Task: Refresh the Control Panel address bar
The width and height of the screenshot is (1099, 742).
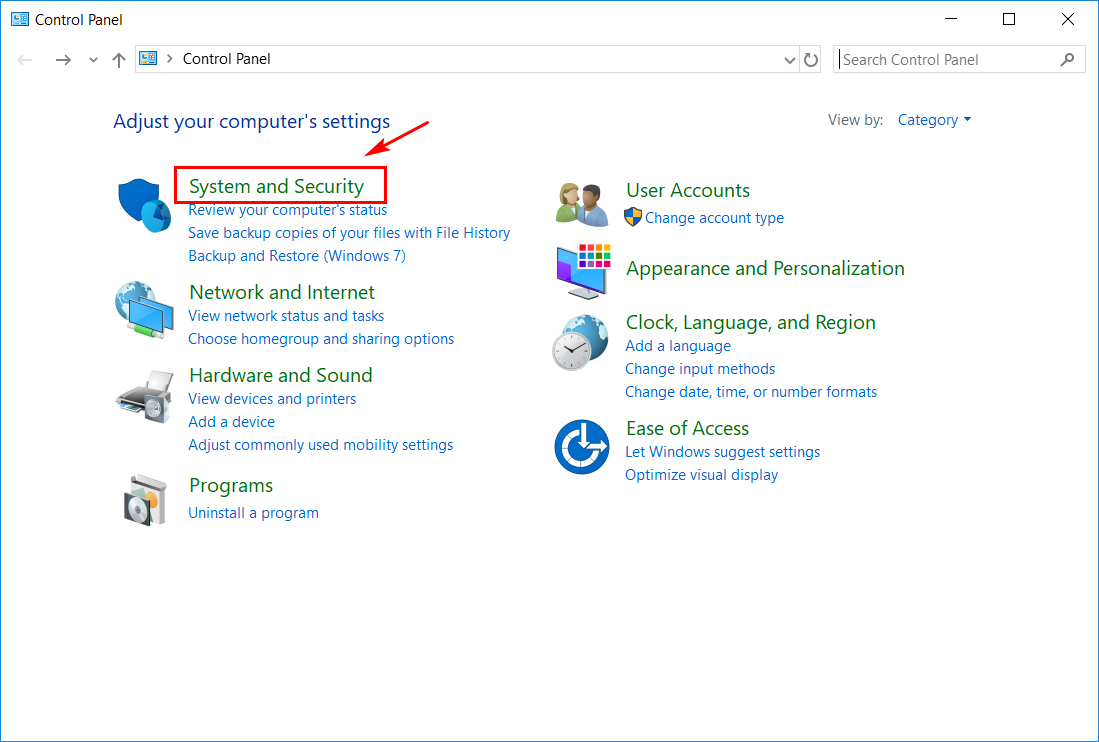Action: [811, 60]
